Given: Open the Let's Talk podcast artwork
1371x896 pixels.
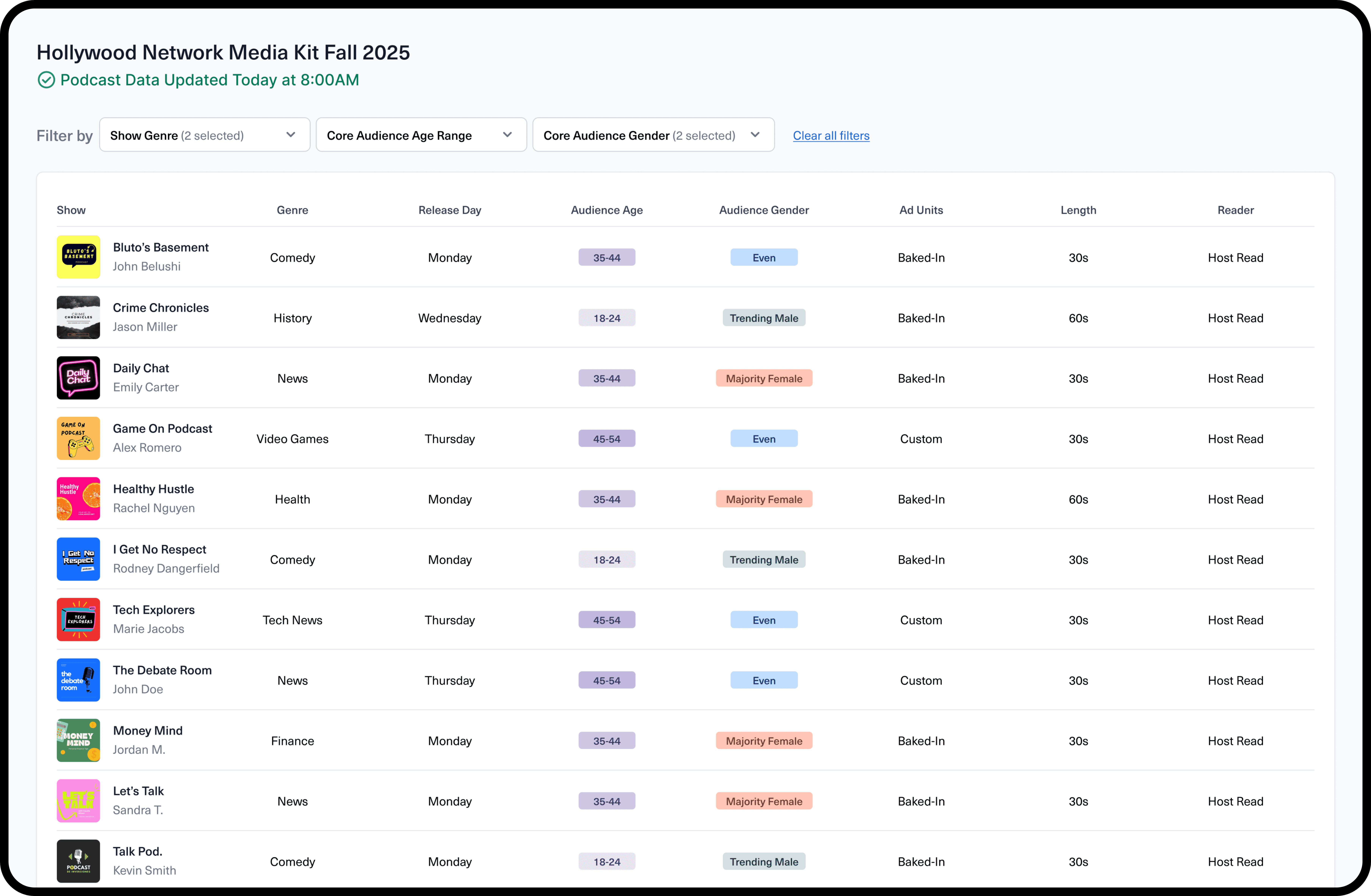Looking at the screenshot, I should 78,801.
